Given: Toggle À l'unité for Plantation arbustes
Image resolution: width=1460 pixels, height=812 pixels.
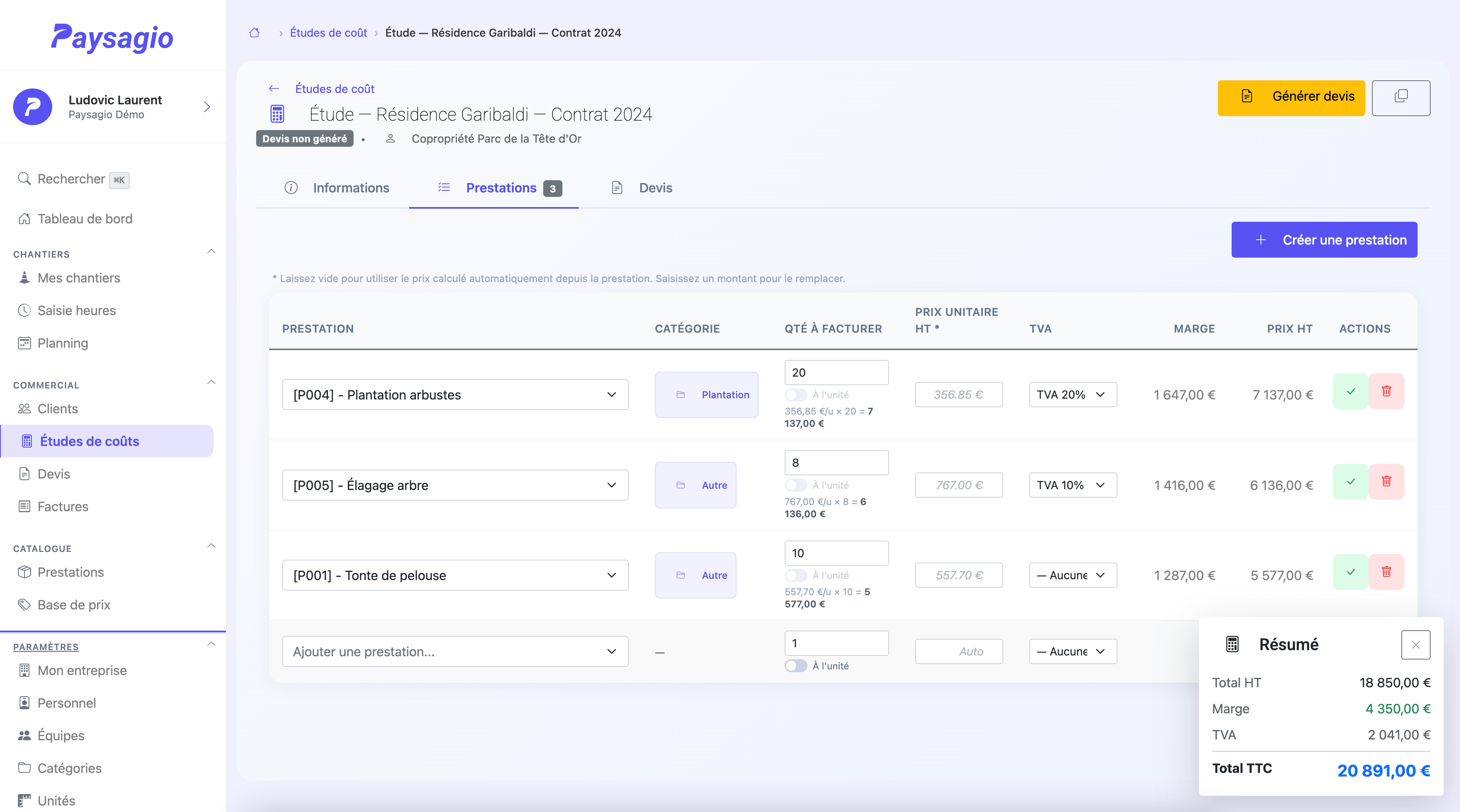Looking at the screenshot, I should tap(796, 395).
